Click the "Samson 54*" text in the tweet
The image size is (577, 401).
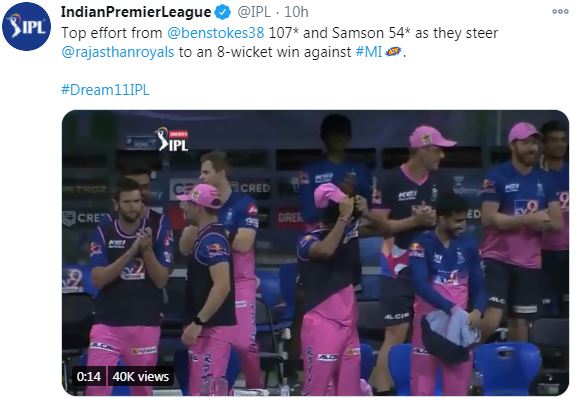point(371,33)
